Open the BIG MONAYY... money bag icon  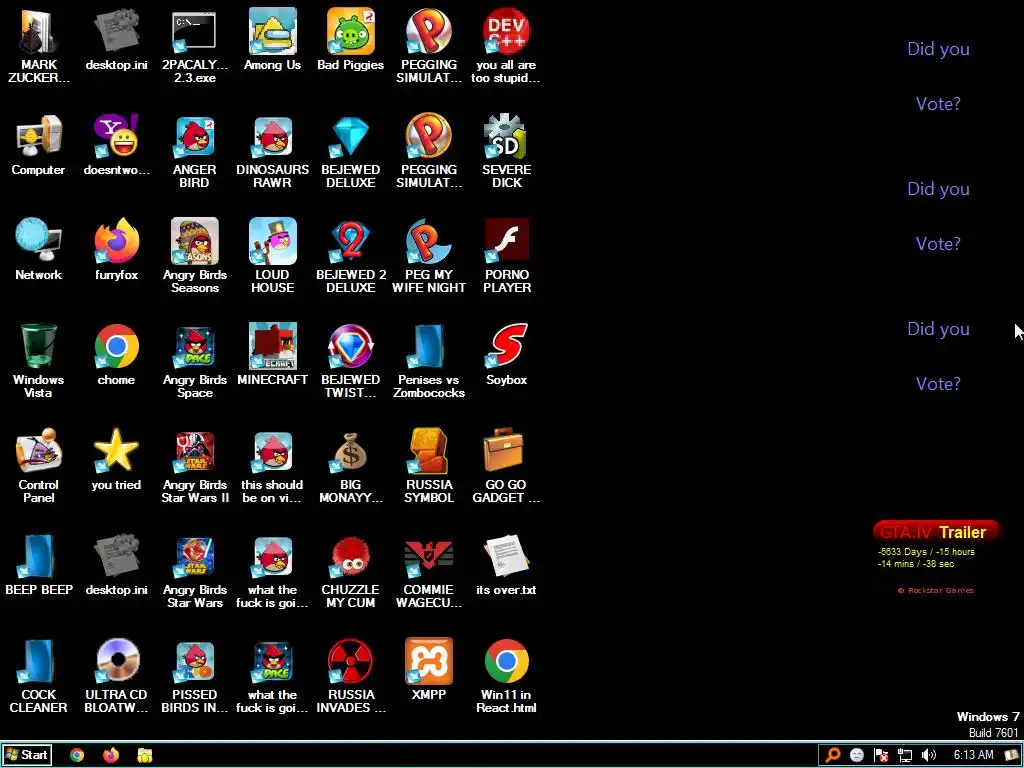(351, 466)
